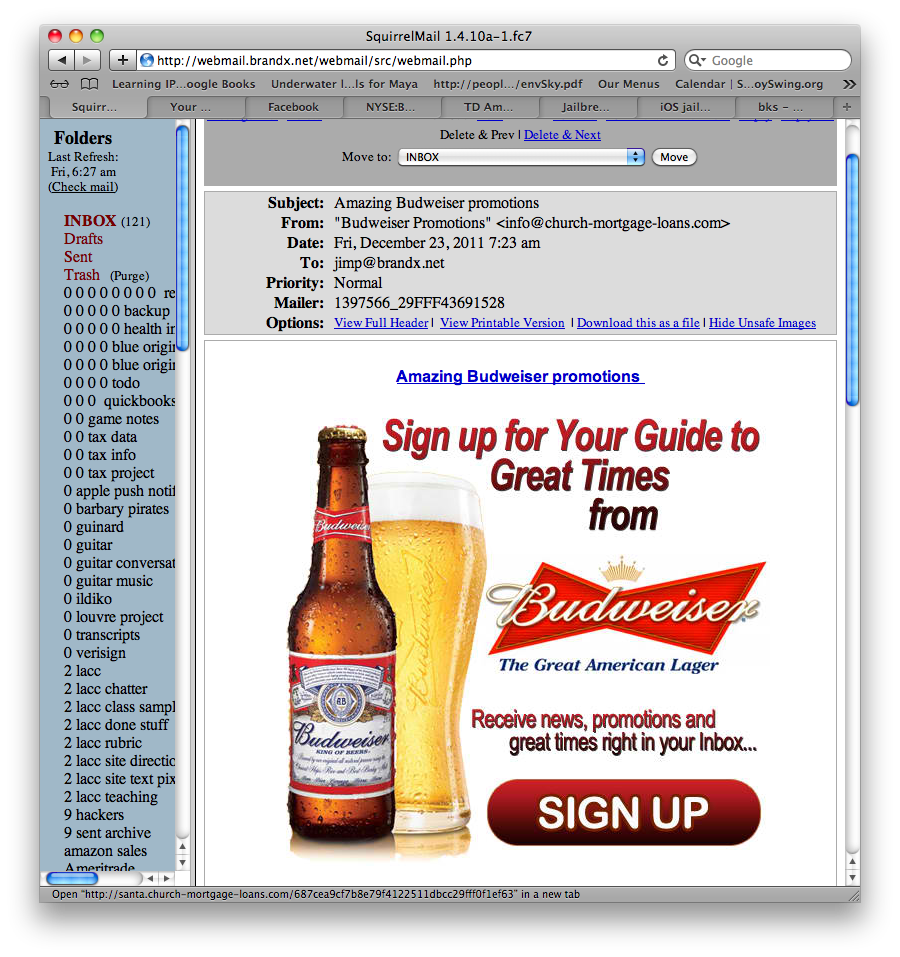Open the '9 hackers' folder
900x957 pixels.
tap(93, 815)
